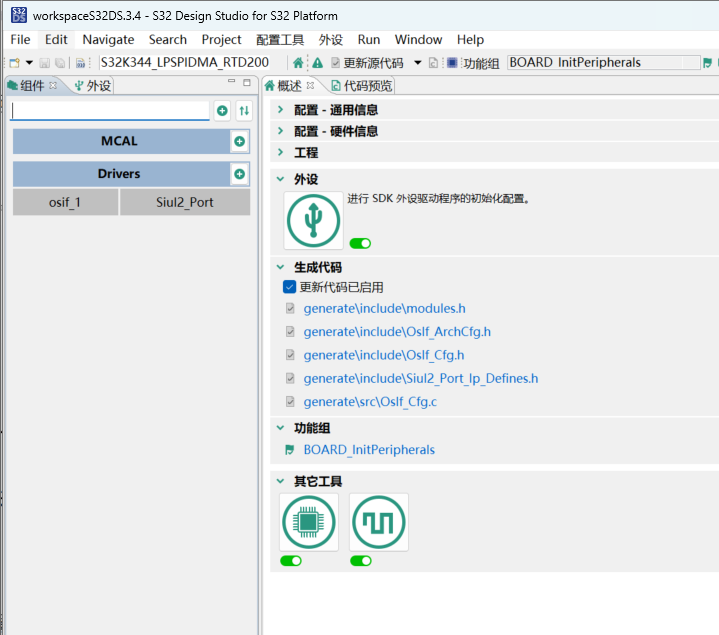
Task: Toggle checkbox for OsIf_ArchCfg.h file
Action: tap(290, 331)
